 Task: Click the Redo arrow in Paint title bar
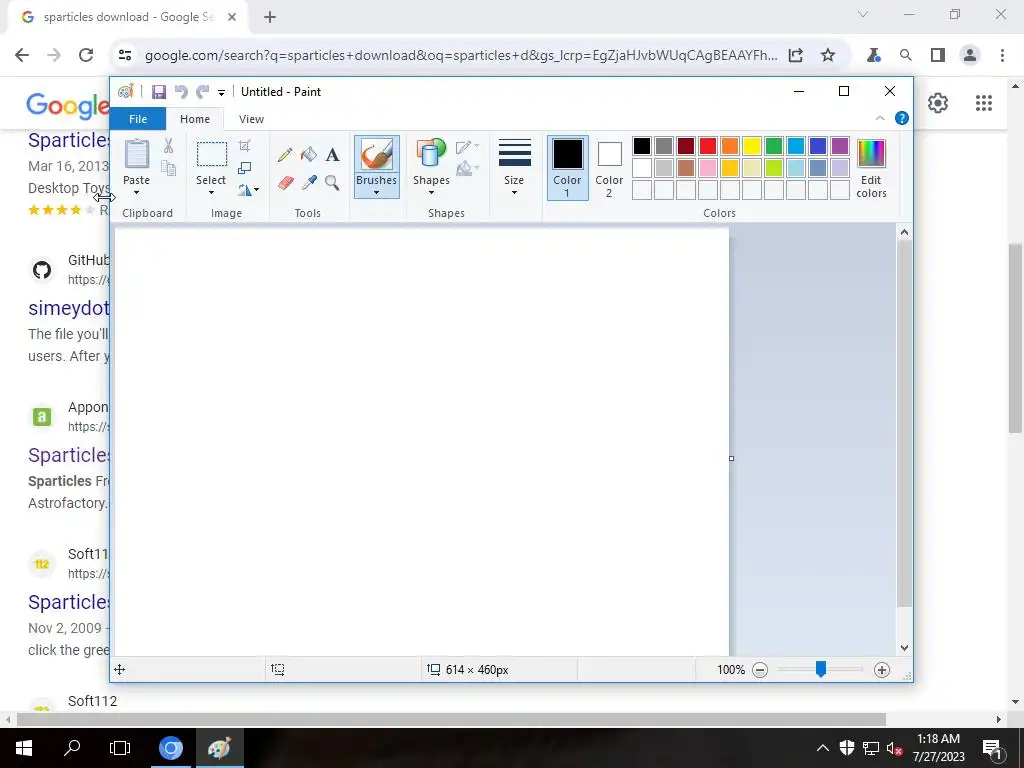203,92
